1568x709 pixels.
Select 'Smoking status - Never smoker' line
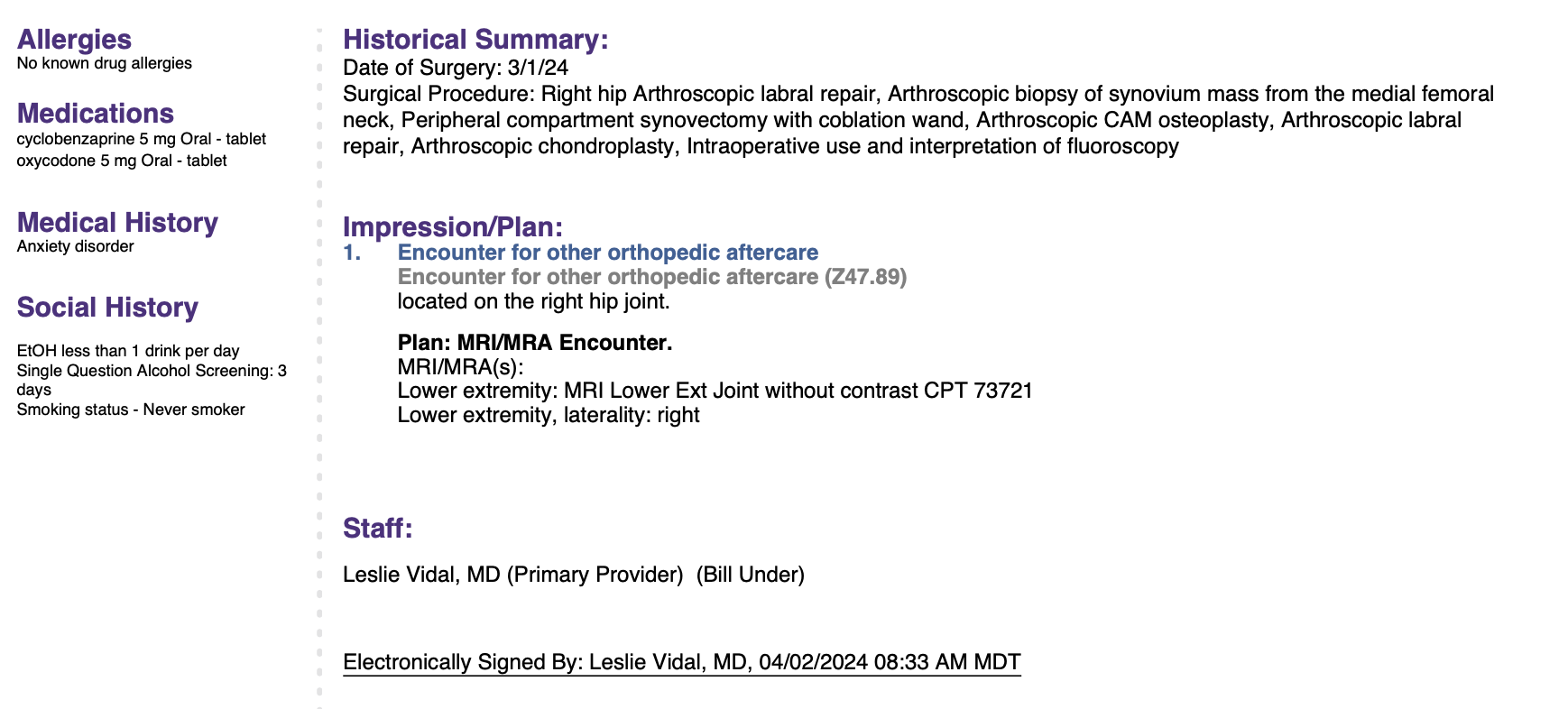(x=131, y=410)
